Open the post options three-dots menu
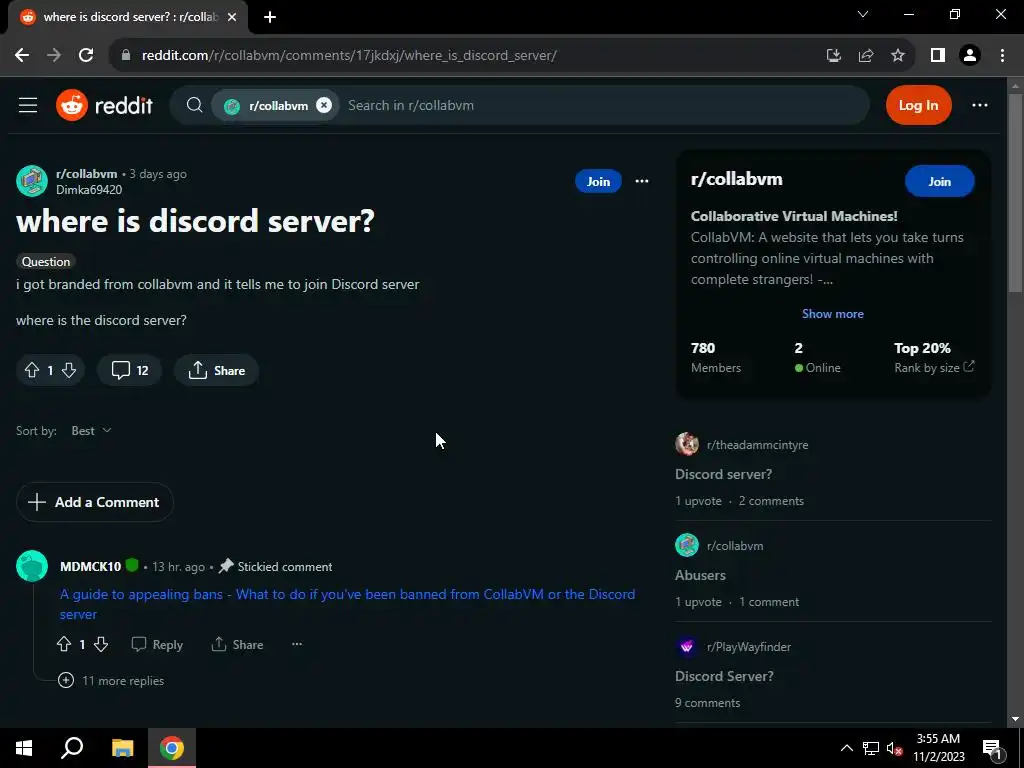The height and width of the screenshot is (768, 1024). (642, 182)
